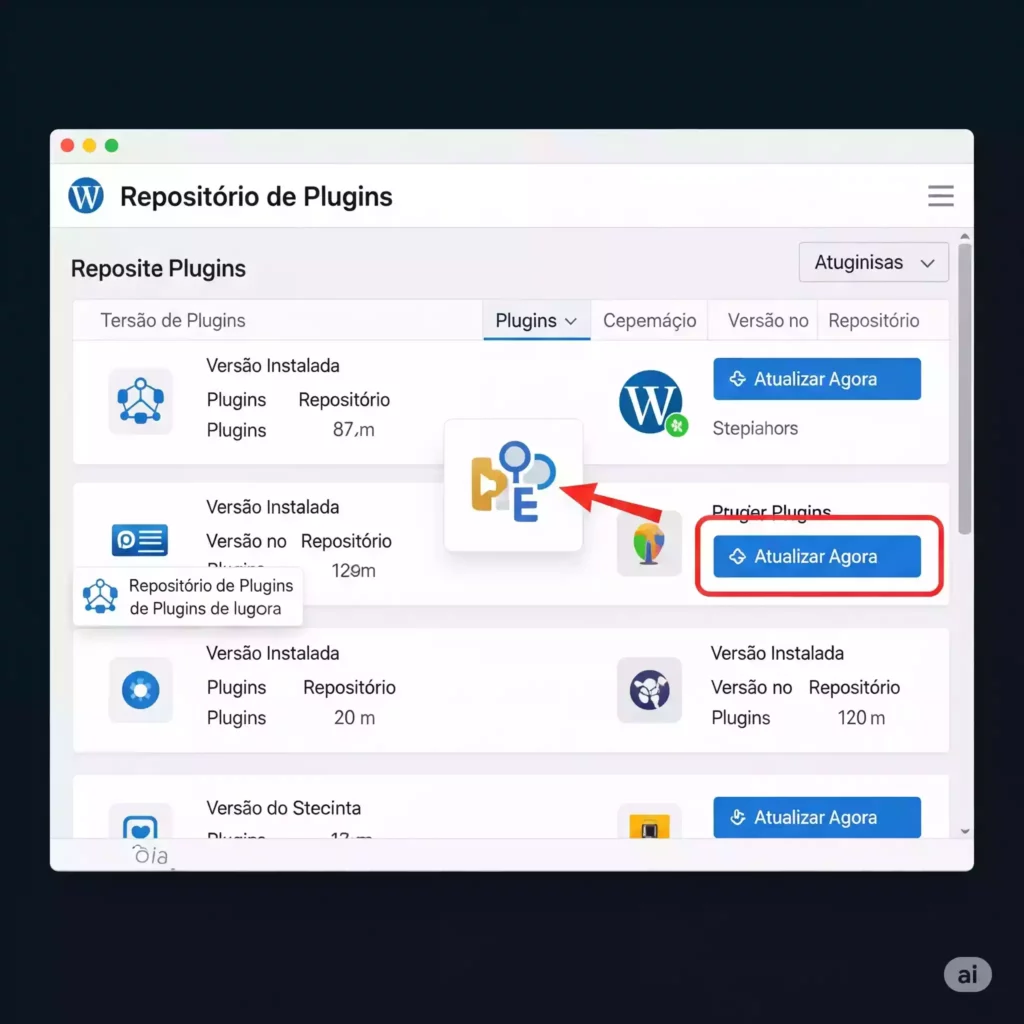Image resolution: width=1024 pixels, height=1024 pixels.
Task: Select the blue ID card plugin icon
Action: [x=140, y=541]
